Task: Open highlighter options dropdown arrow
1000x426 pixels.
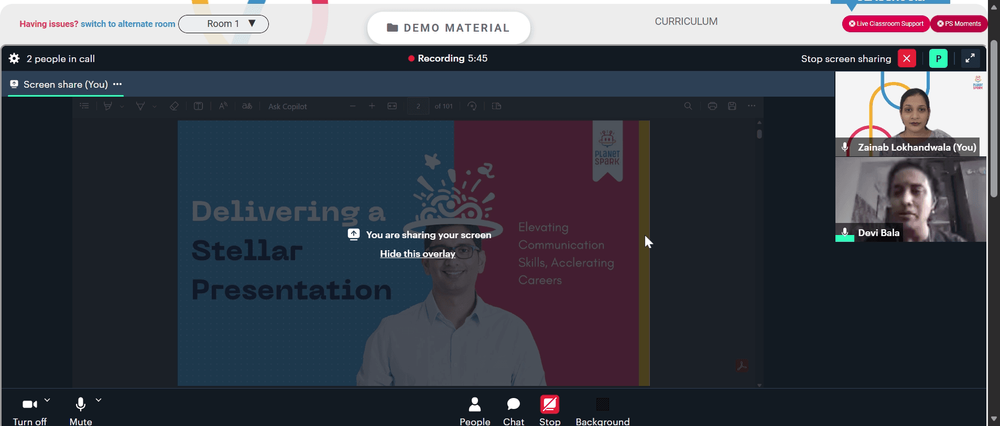Action: (x=121, y=106)
